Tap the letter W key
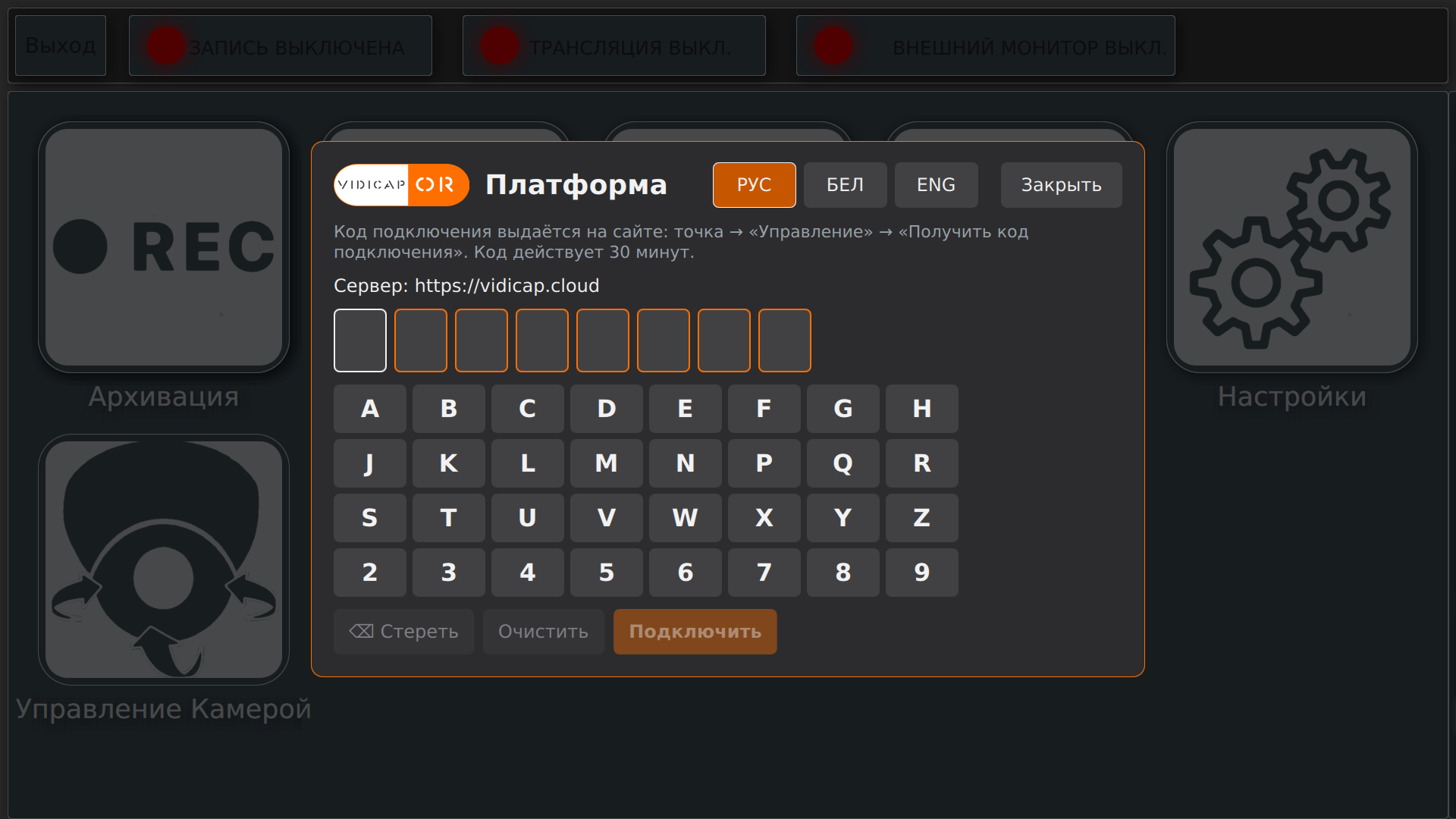 (x=686, y=518)
